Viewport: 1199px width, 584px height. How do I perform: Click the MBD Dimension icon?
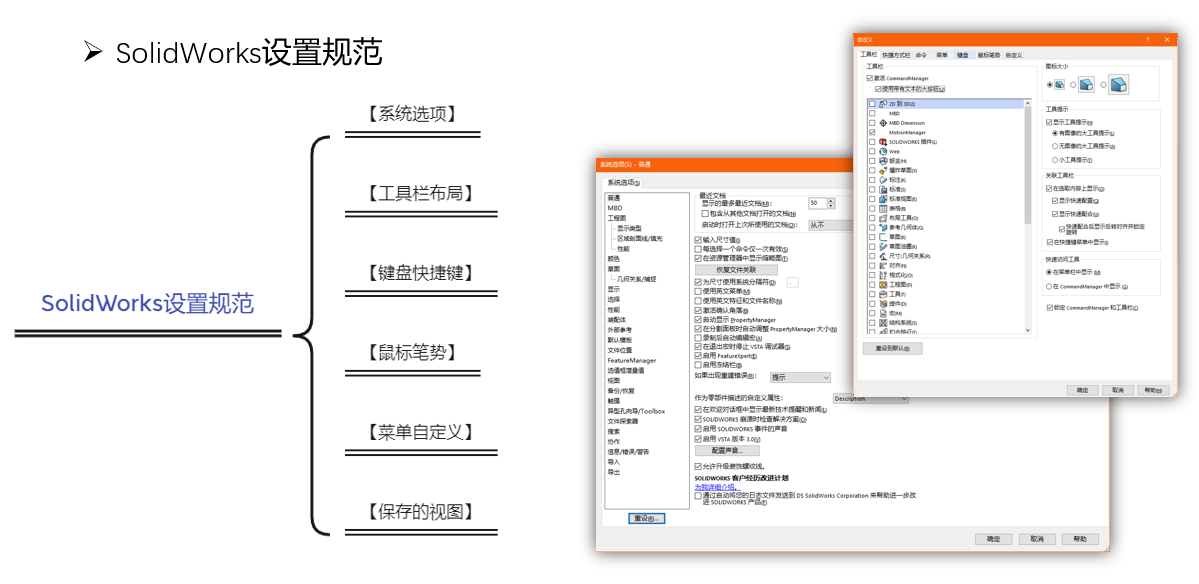tap(883, 123)
